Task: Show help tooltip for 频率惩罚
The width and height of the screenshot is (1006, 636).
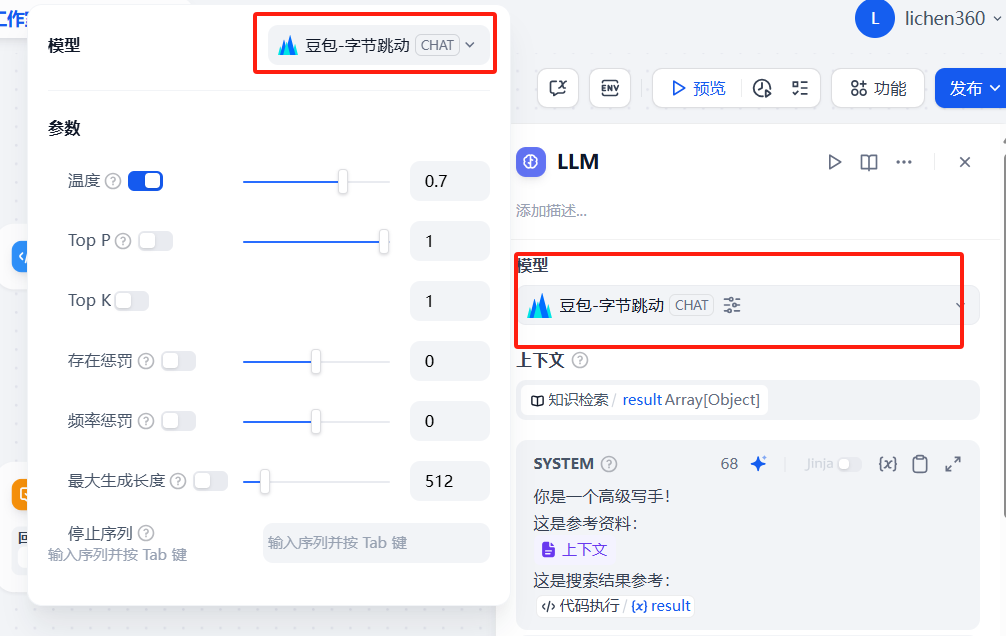Action: [146, 421]
